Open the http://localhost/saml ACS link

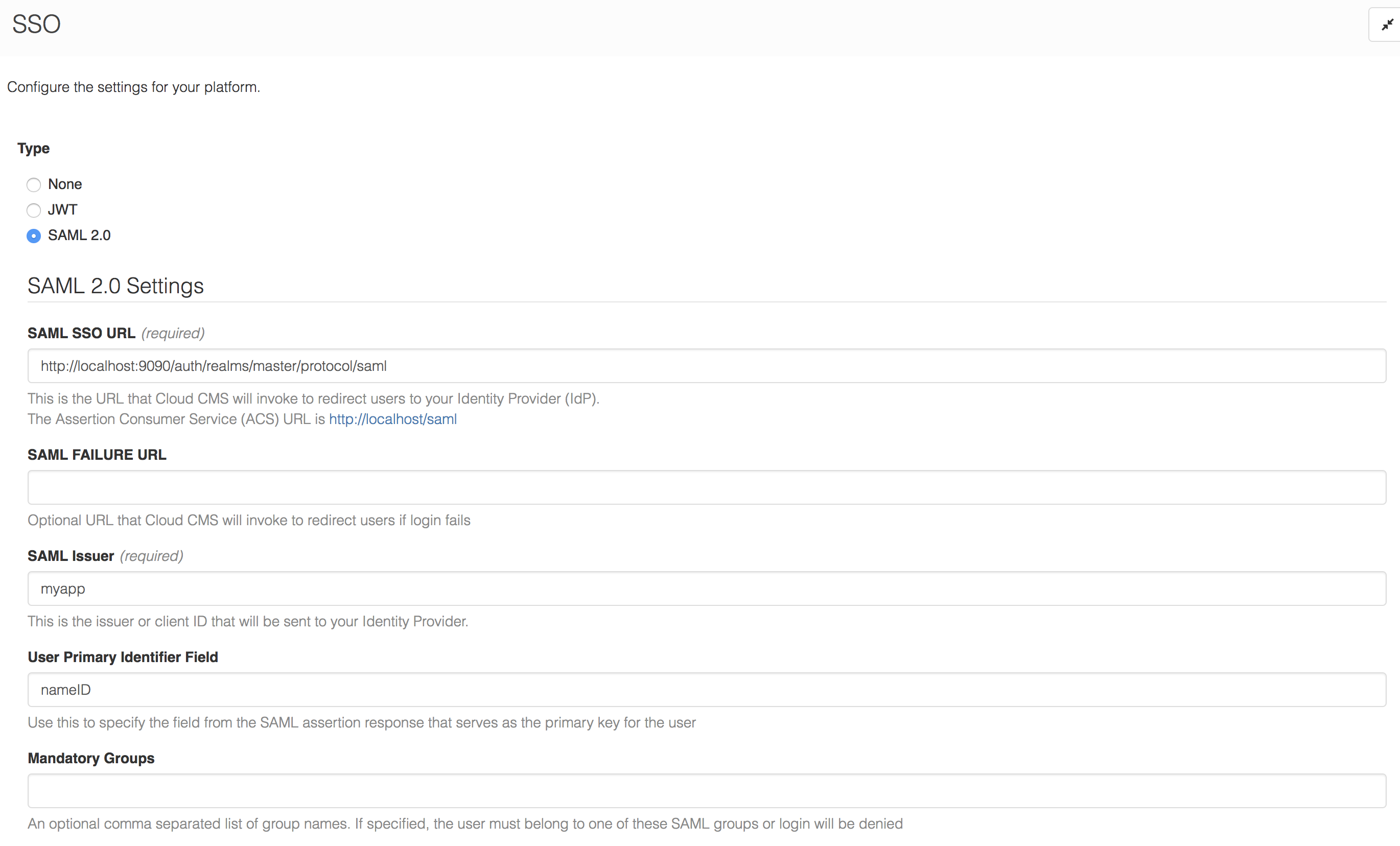pos(392,419)
